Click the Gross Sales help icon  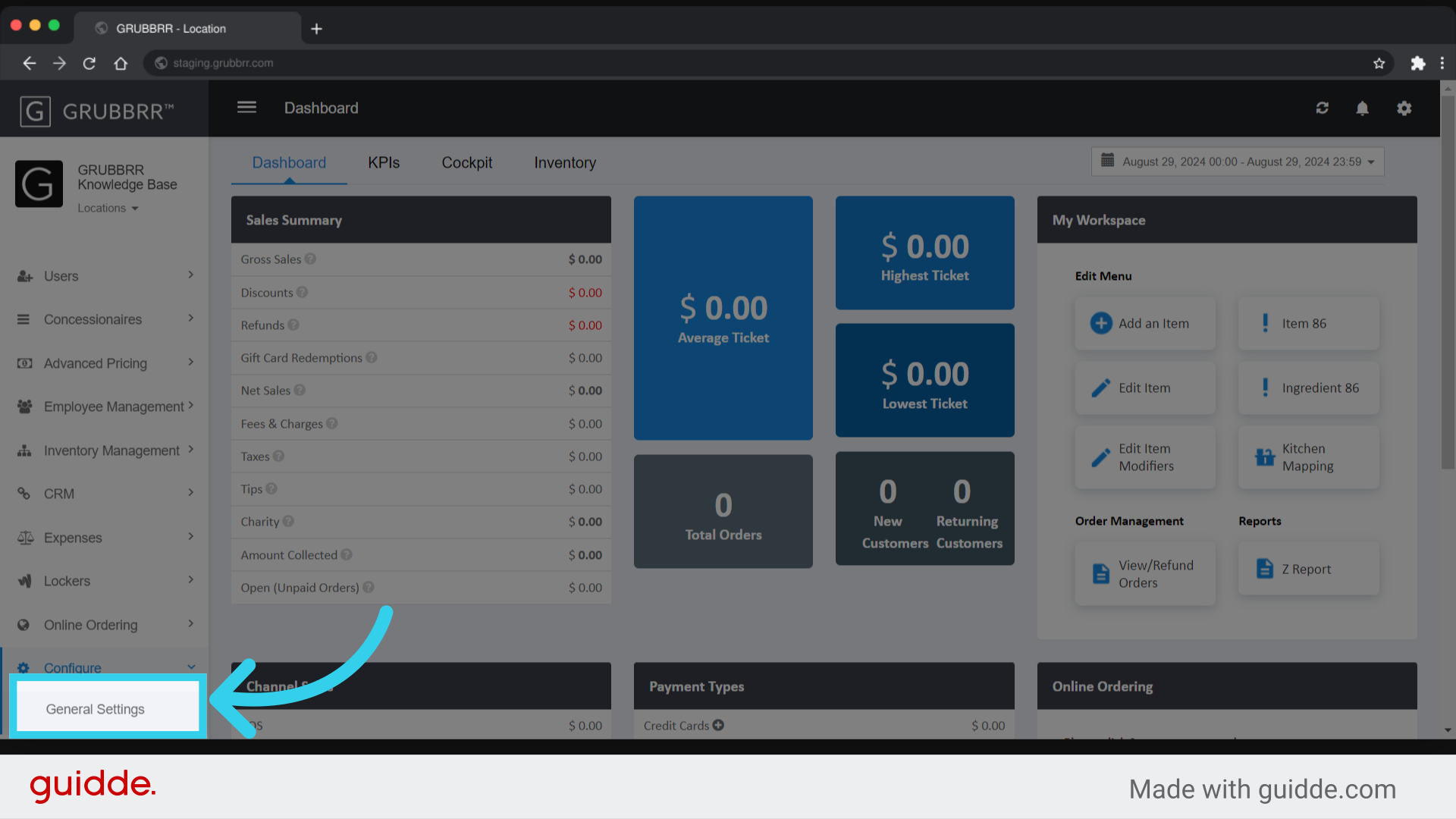click(310, 259)
